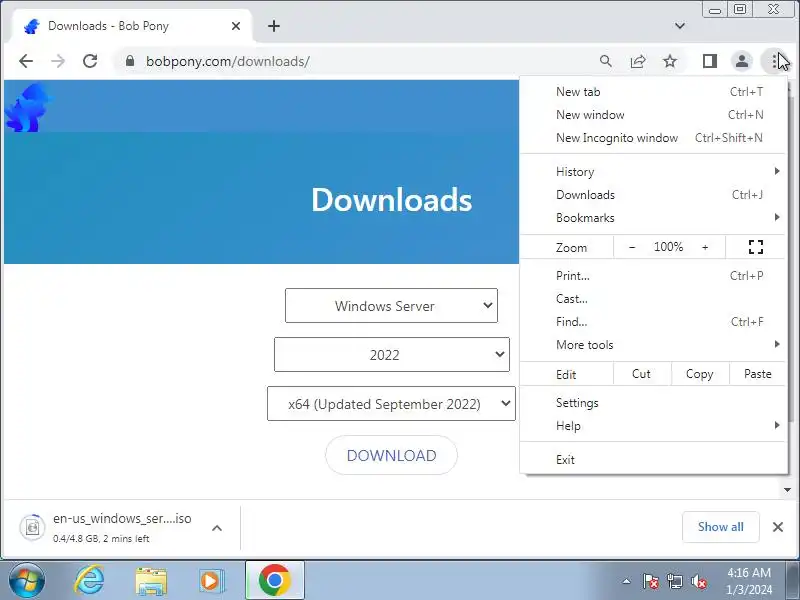This screenshot has width=800, height=600.
Task: Select Find... in the menu
Action: [653, 322]
